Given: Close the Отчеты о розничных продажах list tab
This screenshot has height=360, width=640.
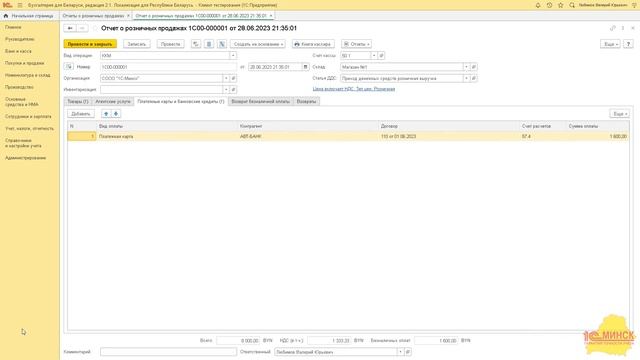Looking at the screenshot, I should [128, 16].
